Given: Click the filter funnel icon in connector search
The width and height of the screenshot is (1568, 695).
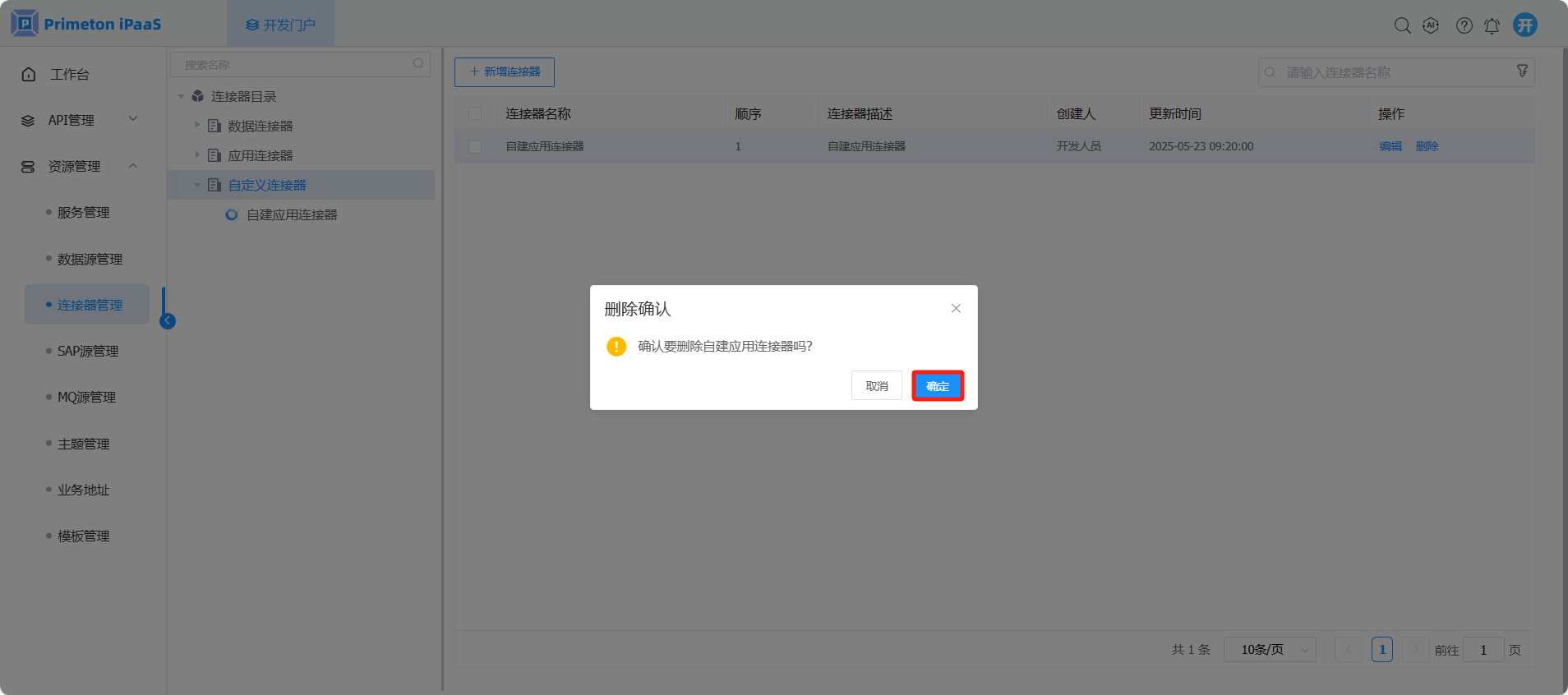Looking at the screenshot, I should click(1522, 71).
